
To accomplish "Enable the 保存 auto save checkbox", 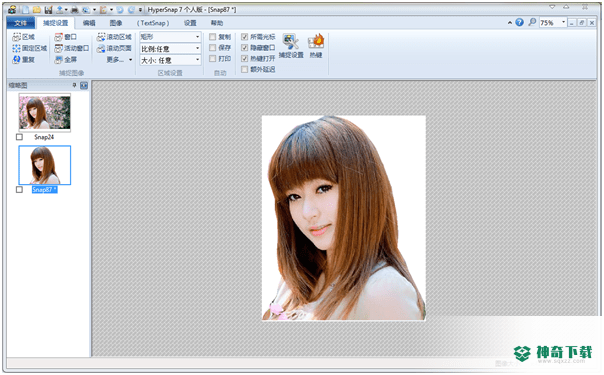I will tap(213, 48).
